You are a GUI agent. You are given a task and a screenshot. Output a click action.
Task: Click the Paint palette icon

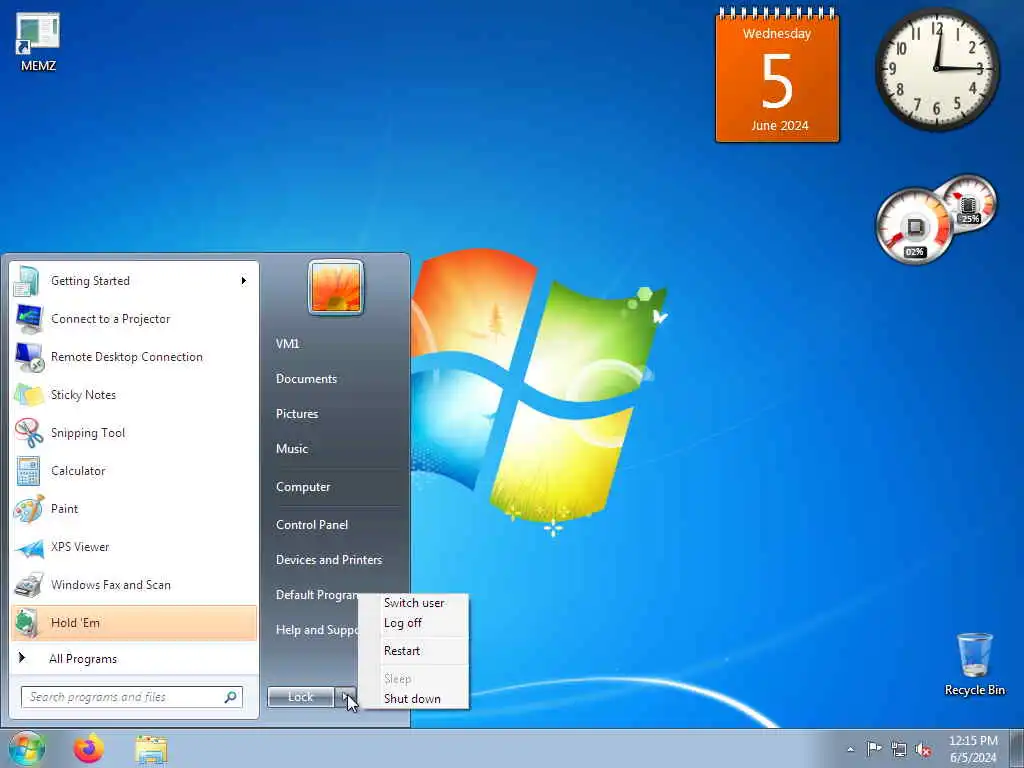click(x=29, y=509)
